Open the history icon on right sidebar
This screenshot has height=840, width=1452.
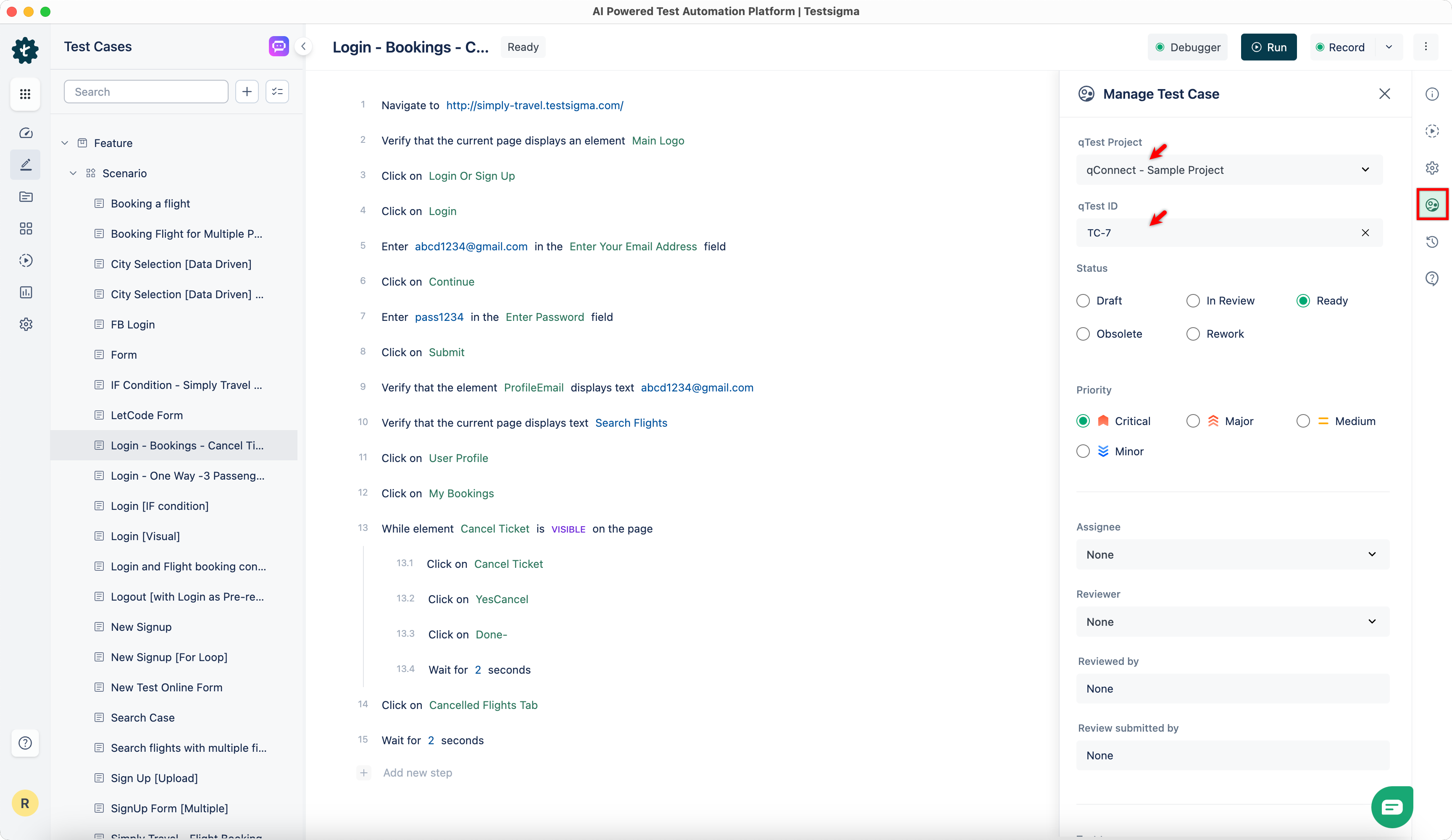click(1433, 241)
